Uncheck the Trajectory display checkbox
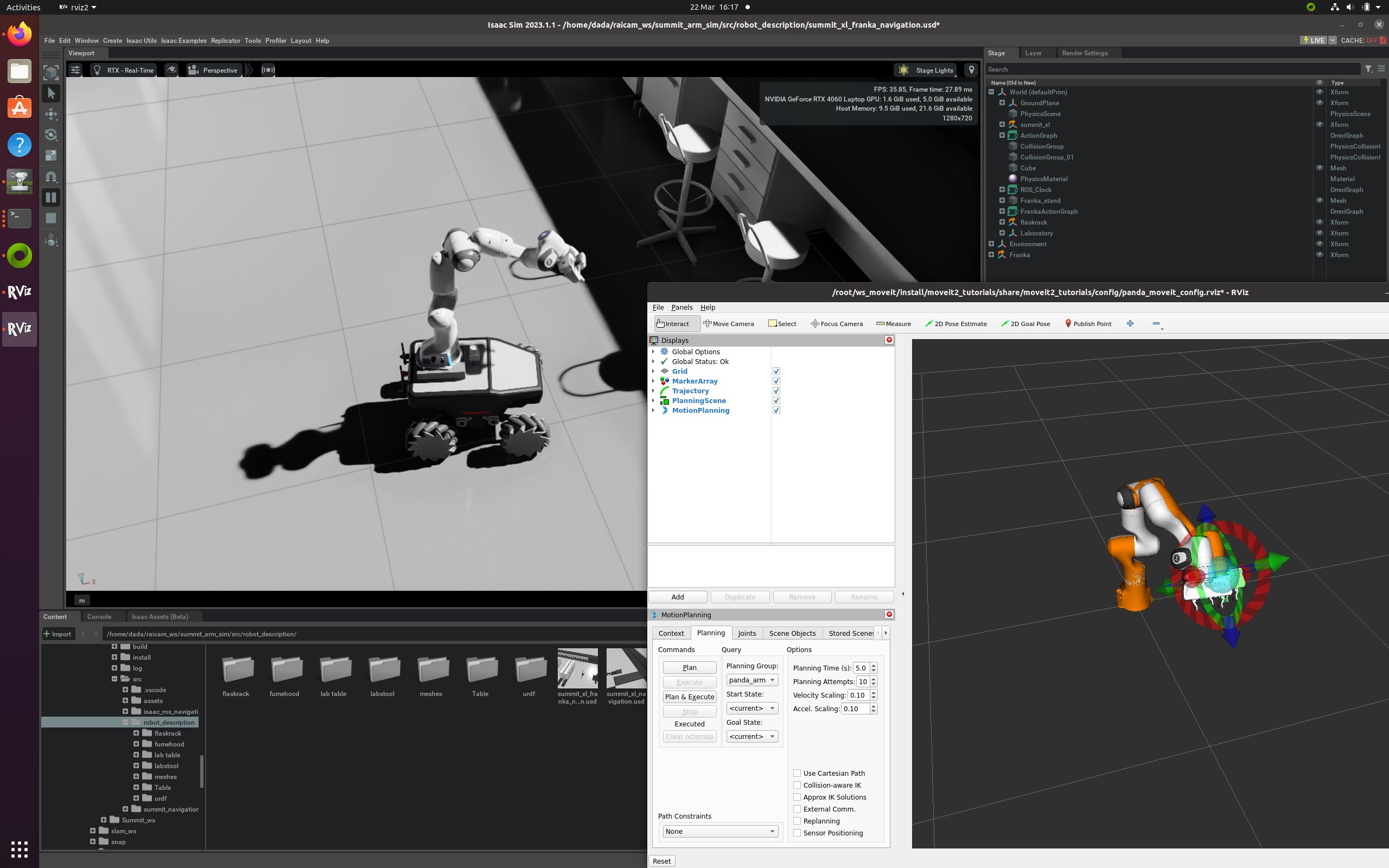The image size is (1389, 868). point(776,391)
